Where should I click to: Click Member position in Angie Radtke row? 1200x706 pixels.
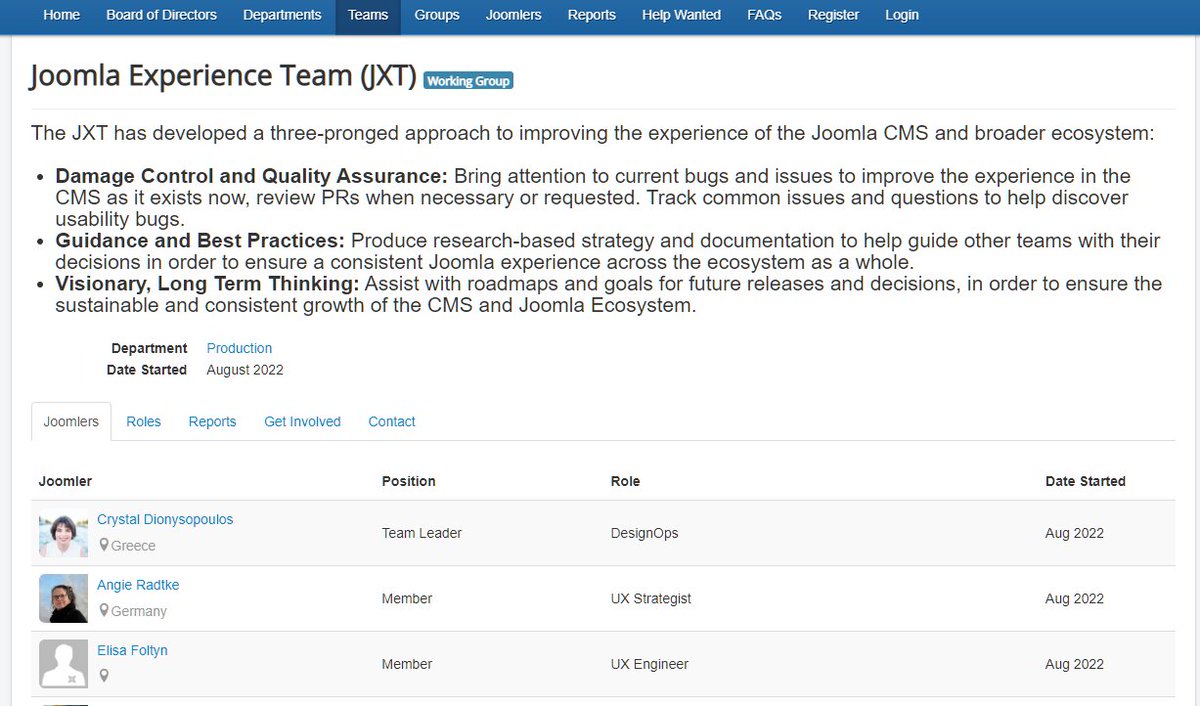tap(407, 599)
